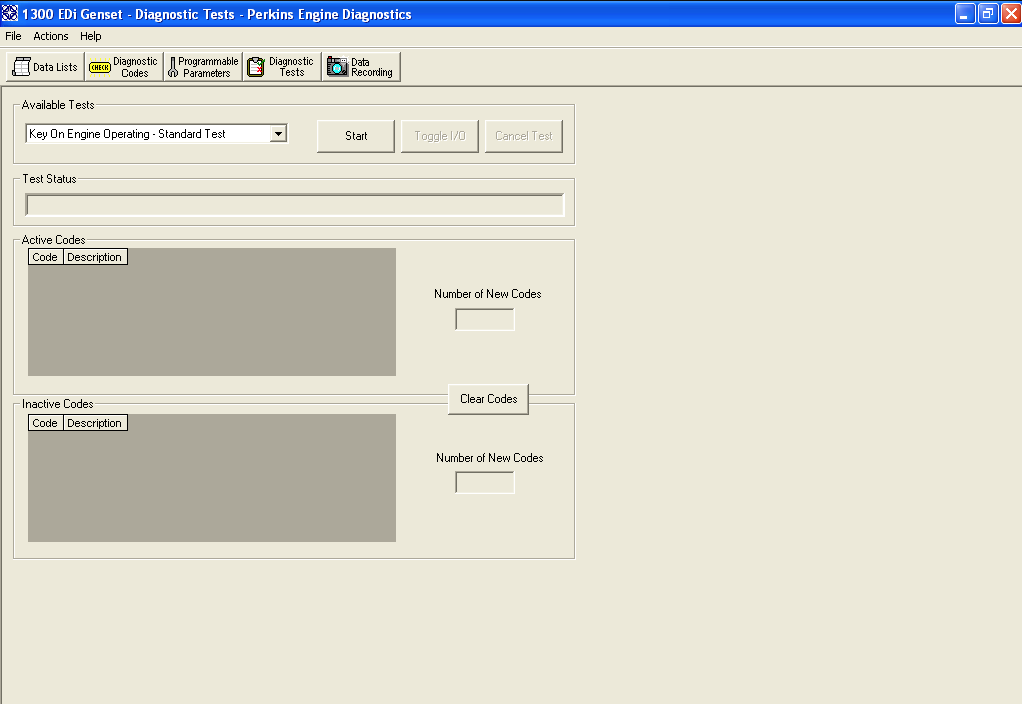Click the Cancel Test button
Viewport: 1022px width, 704px height.
pos(523,136)
